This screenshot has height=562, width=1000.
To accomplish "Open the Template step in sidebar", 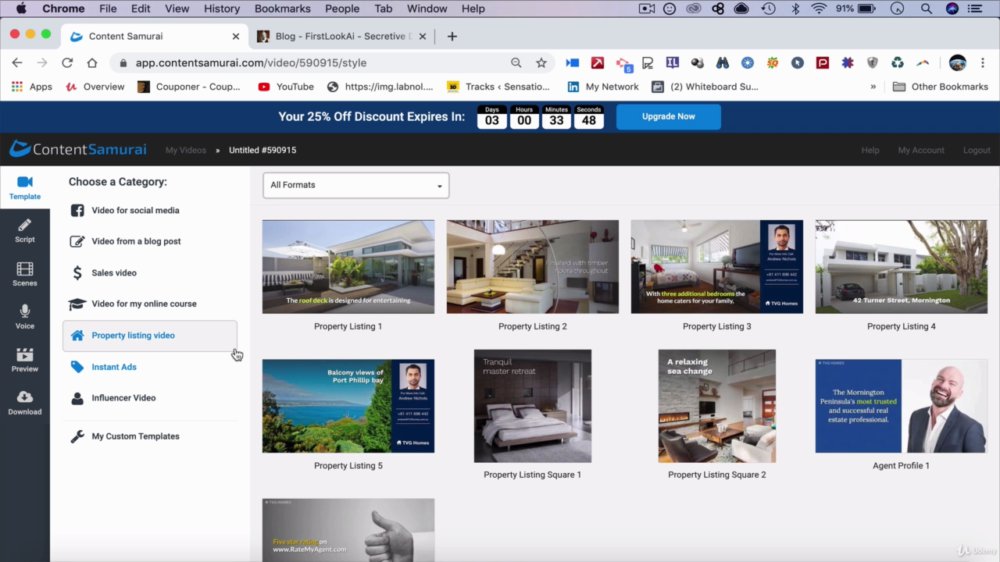I will click(x=25, y=188).
